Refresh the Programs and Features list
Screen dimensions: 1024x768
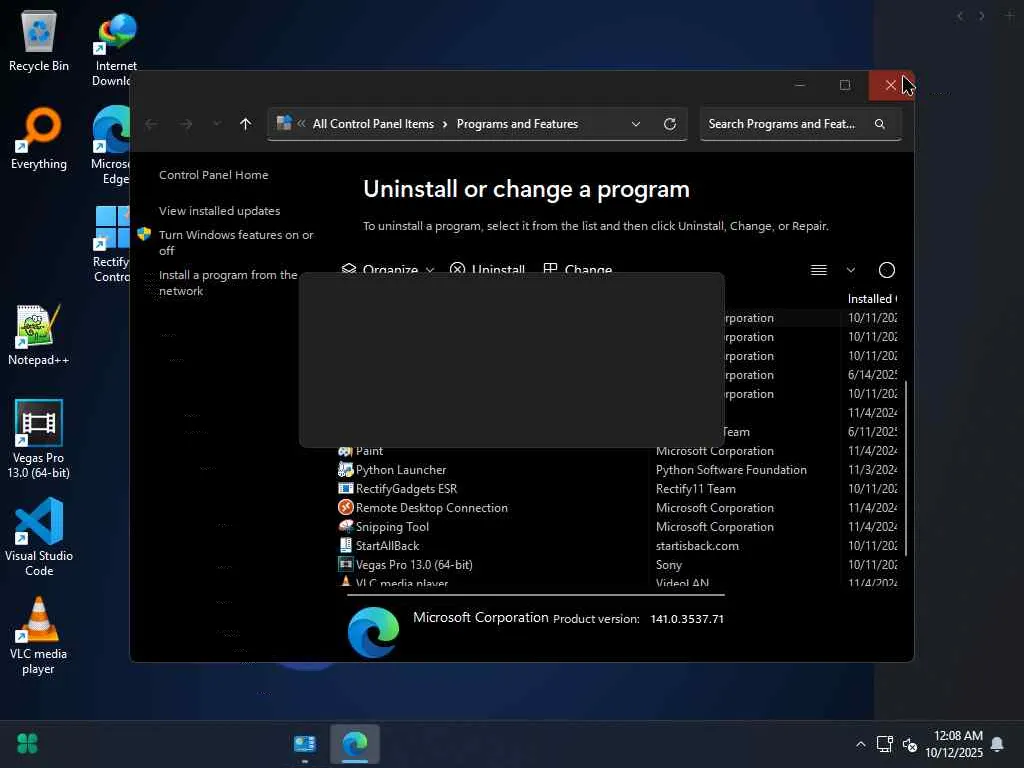click(x=669, y=124)
